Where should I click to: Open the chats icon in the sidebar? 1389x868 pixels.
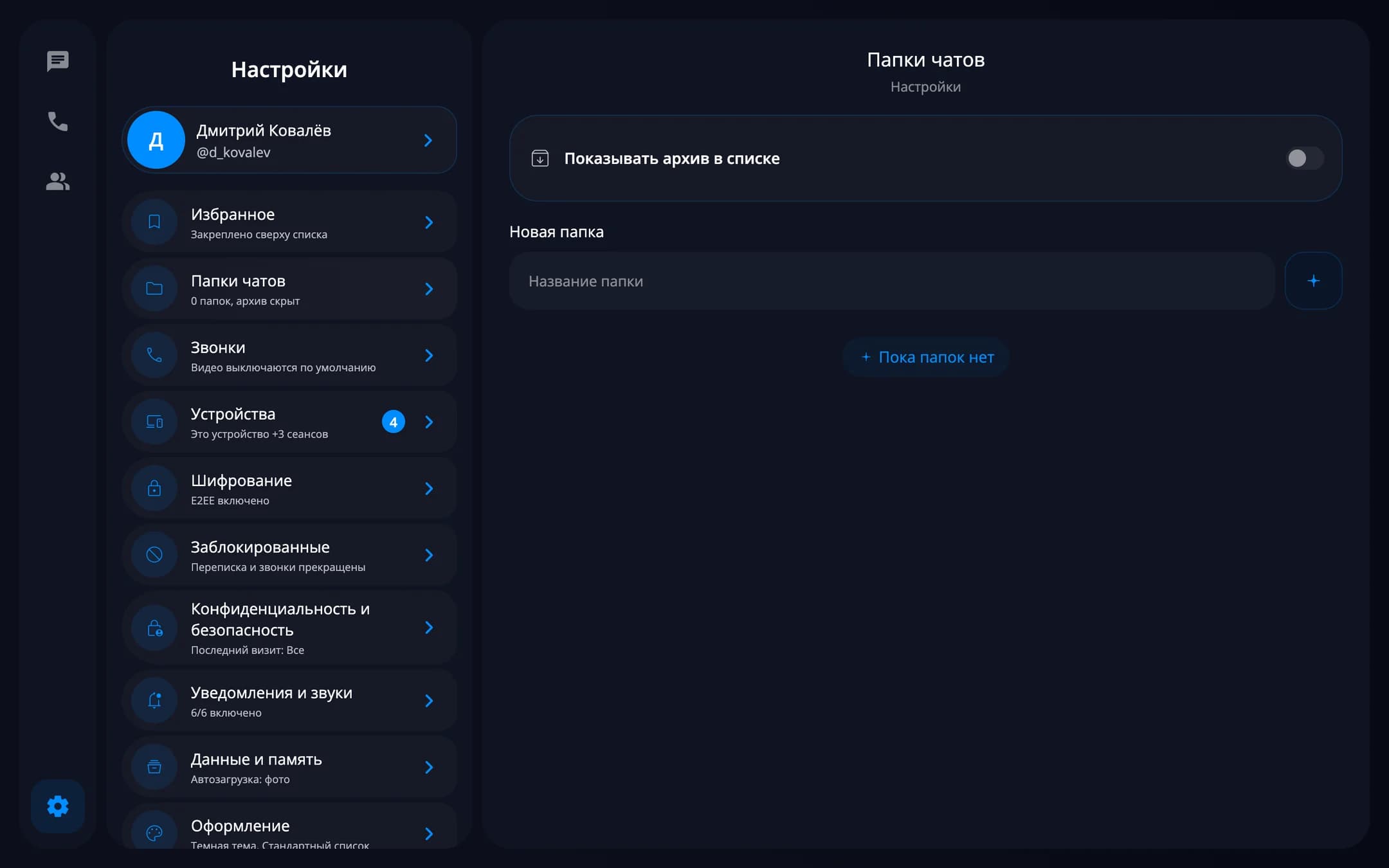(58, 61)
